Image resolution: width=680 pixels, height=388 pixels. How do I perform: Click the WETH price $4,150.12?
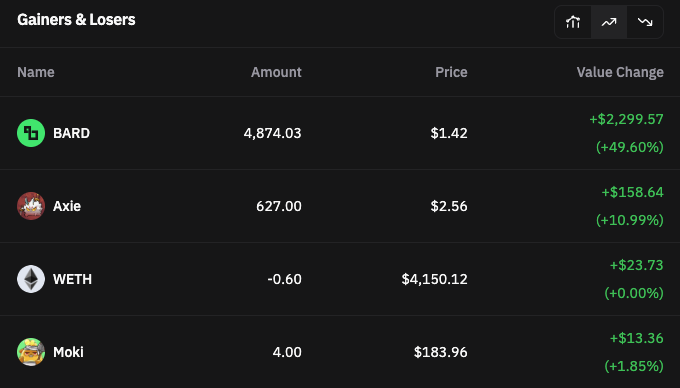tap(435, 279)
